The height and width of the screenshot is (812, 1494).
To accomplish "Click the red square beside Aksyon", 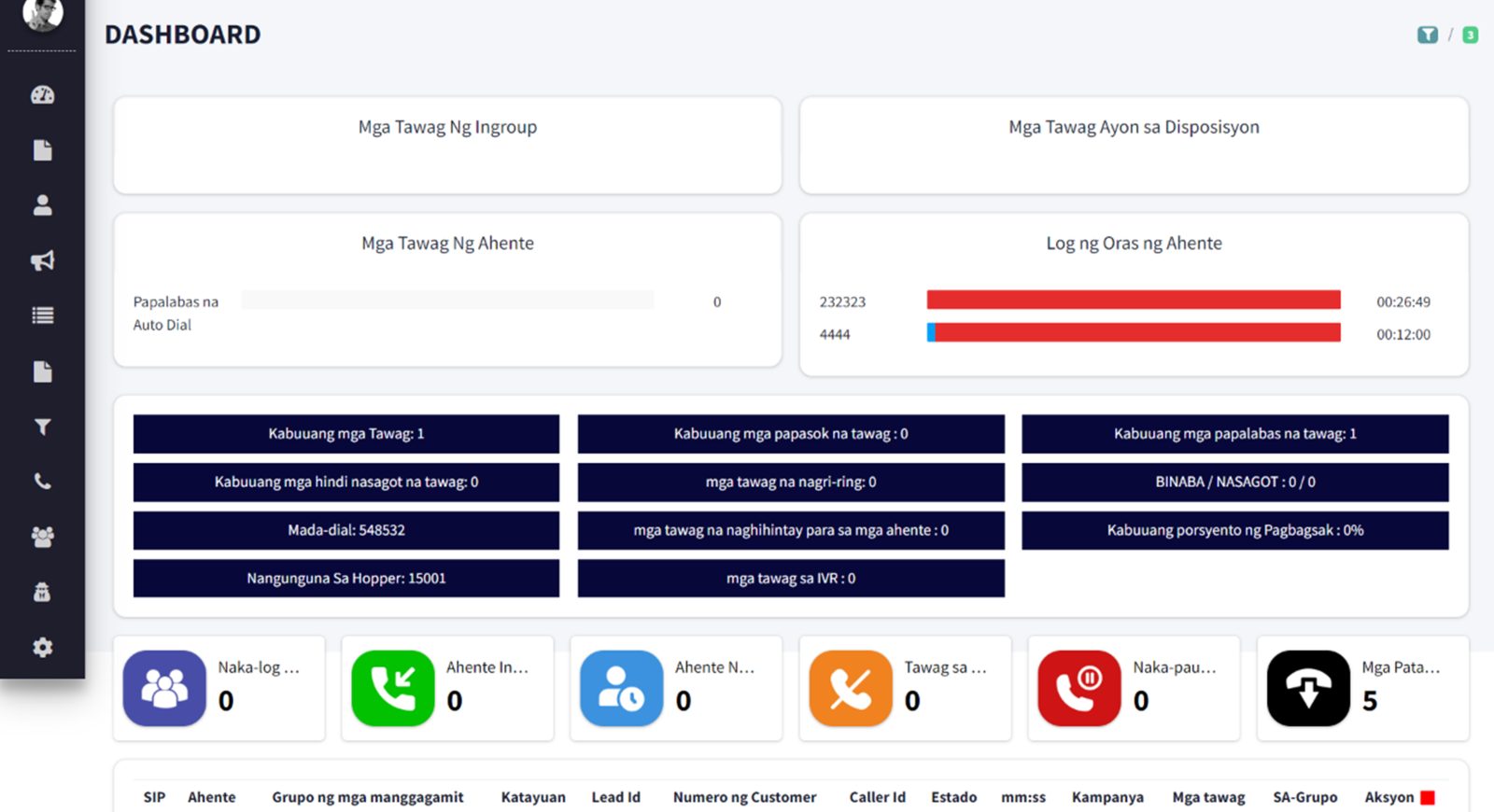I will (1427, 797).
